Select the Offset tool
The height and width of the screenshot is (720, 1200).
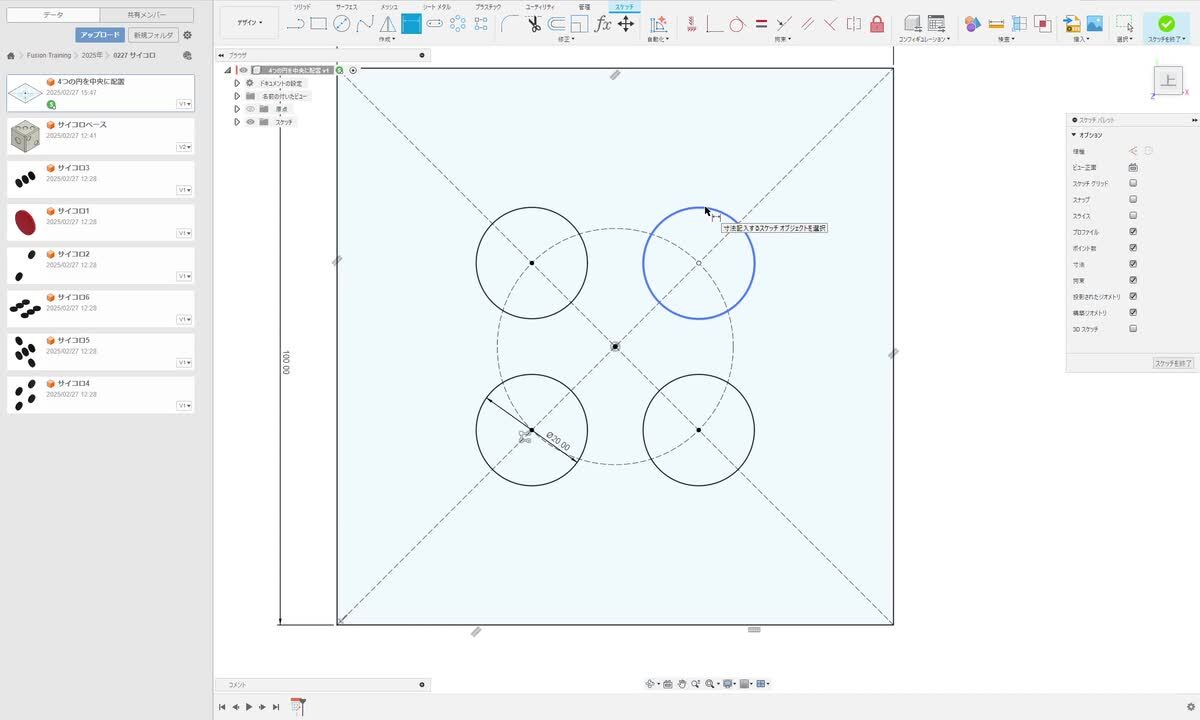pos(556,24)
